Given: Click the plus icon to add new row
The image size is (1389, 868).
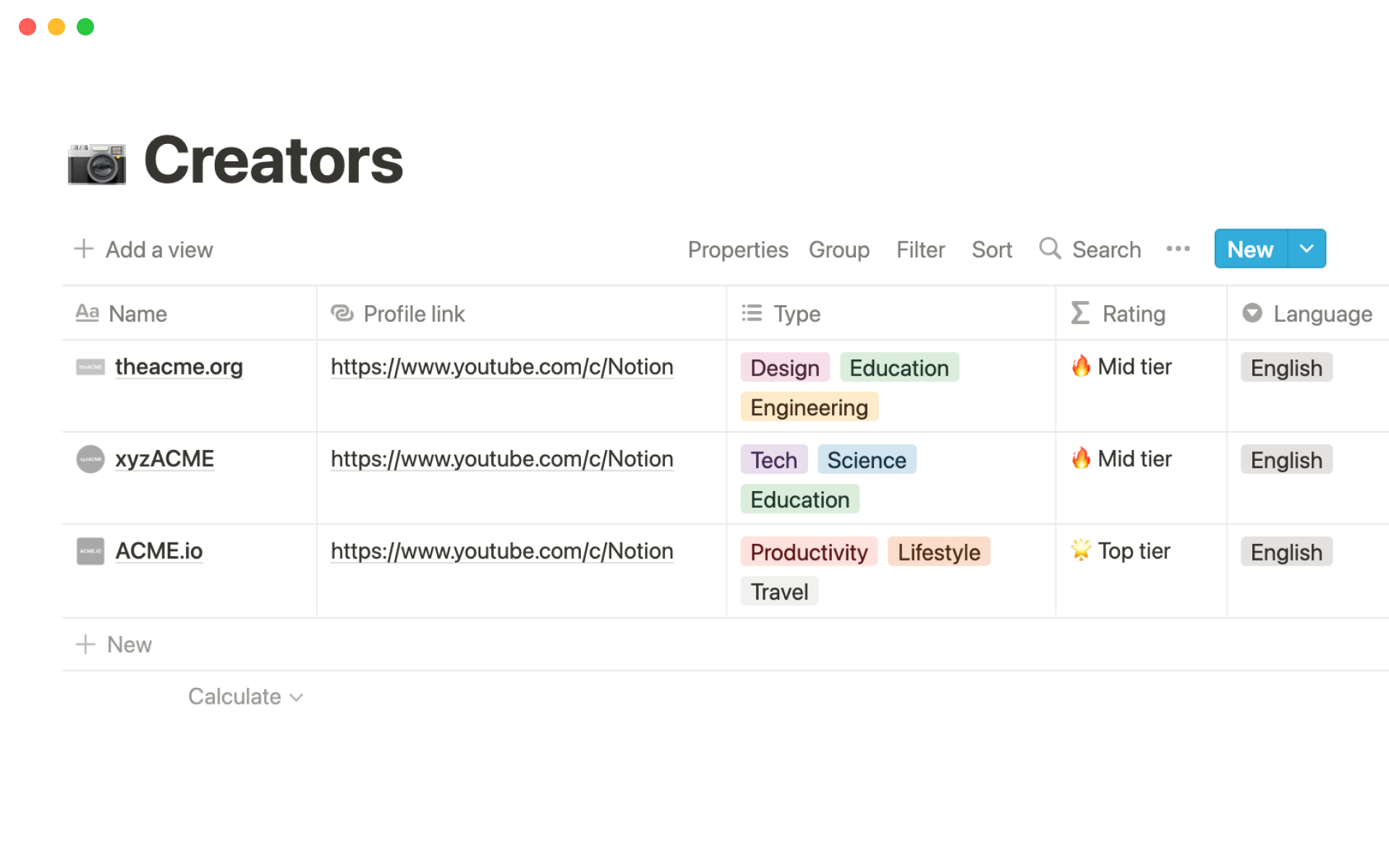Looking at the screenshot, I should point(85,644).
